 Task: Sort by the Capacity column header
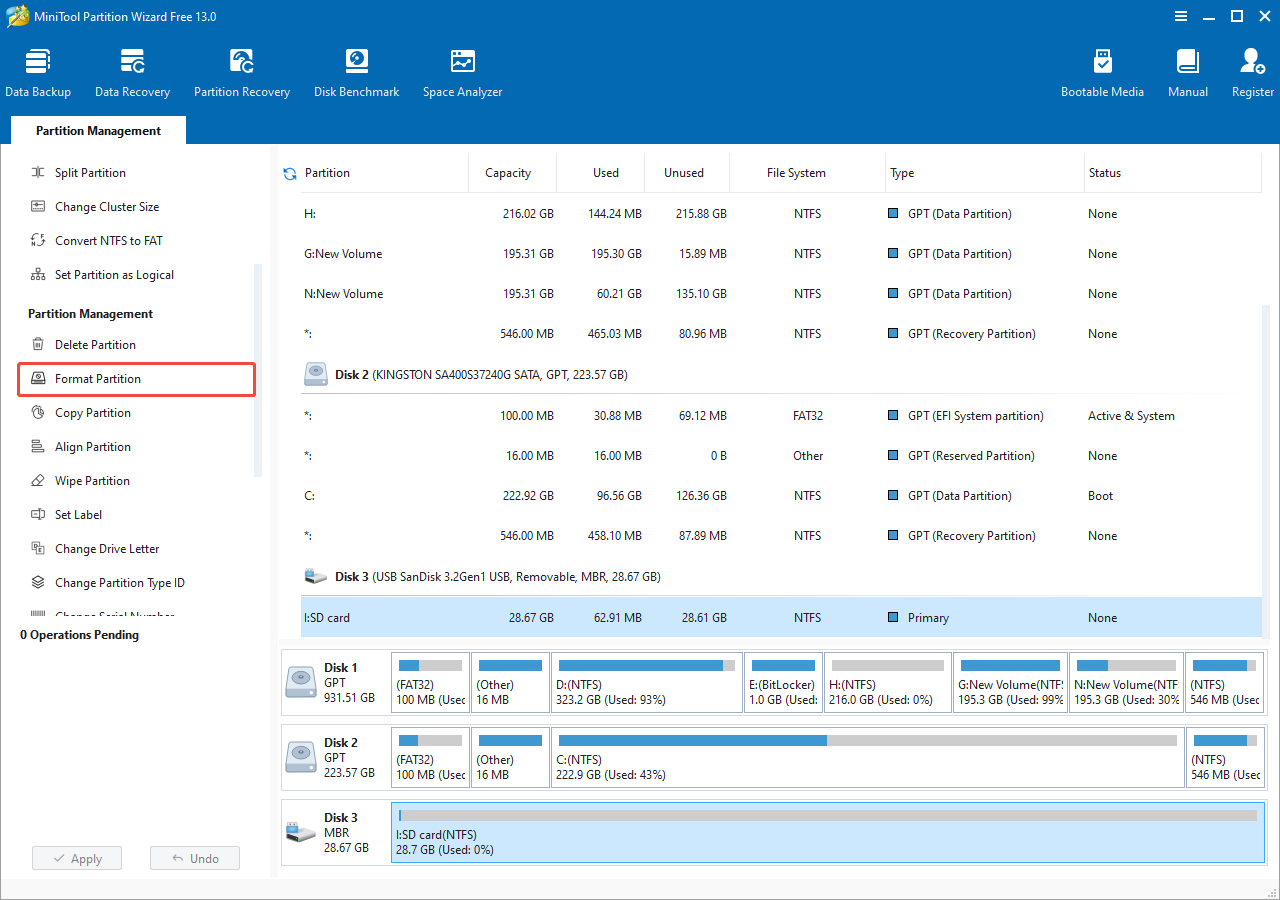click(508, 173)
